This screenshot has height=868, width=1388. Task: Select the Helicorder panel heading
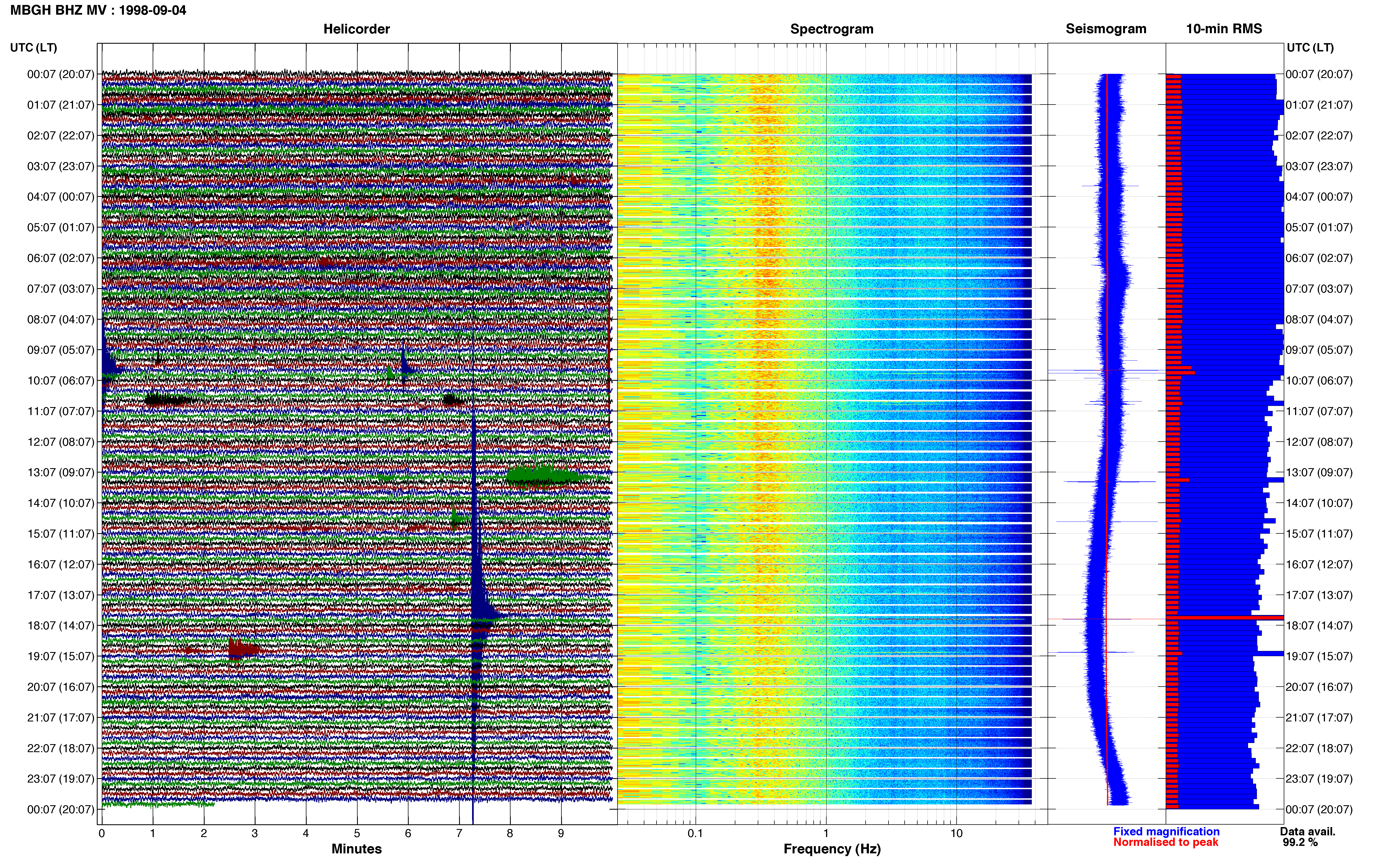click(356, 29)
